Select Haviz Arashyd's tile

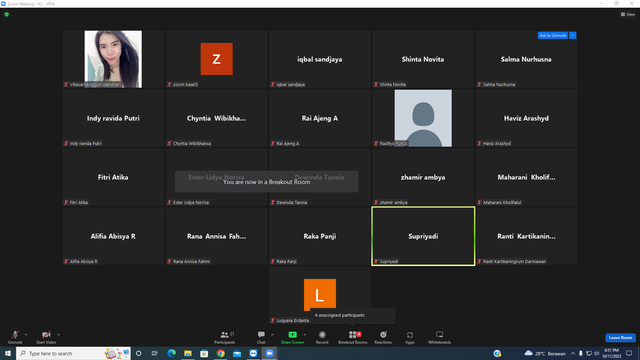pyautogui.click(x=526, y=118)
